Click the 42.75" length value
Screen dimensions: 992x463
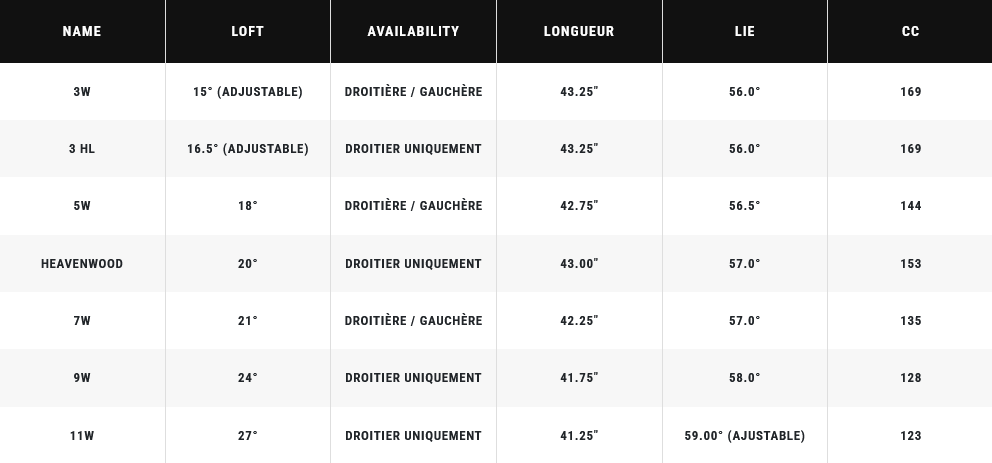coord(579,206)
